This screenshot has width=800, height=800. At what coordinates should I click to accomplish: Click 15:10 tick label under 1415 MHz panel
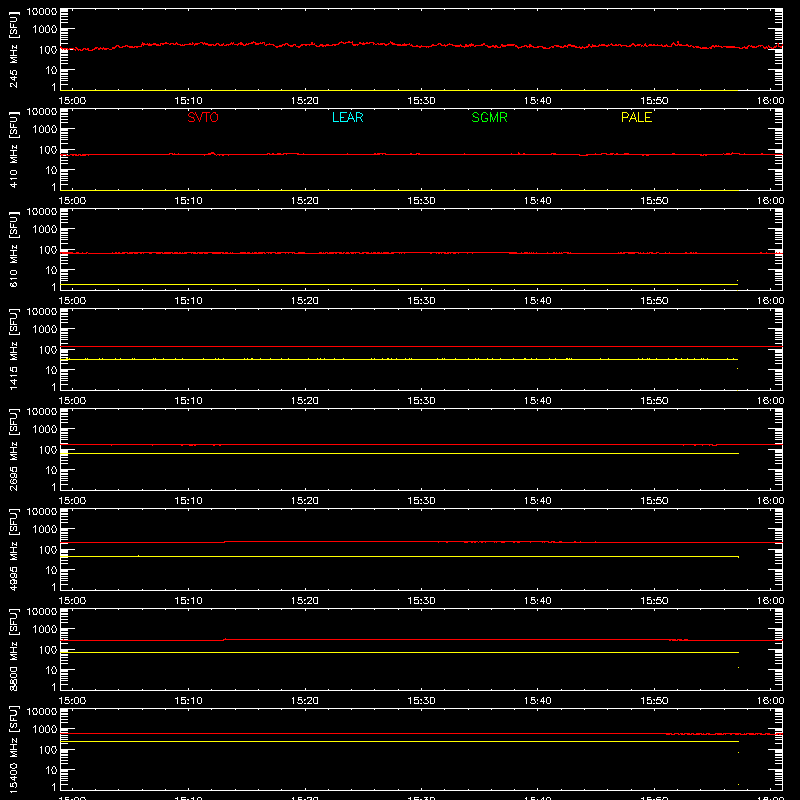click(x=188, y=401)
